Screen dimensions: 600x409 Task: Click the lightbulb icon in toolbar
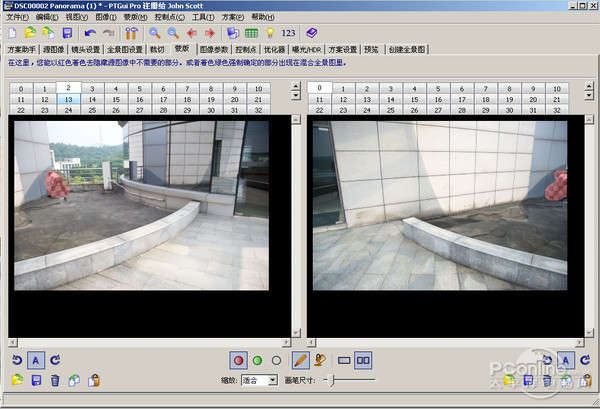tap(269, 33)
